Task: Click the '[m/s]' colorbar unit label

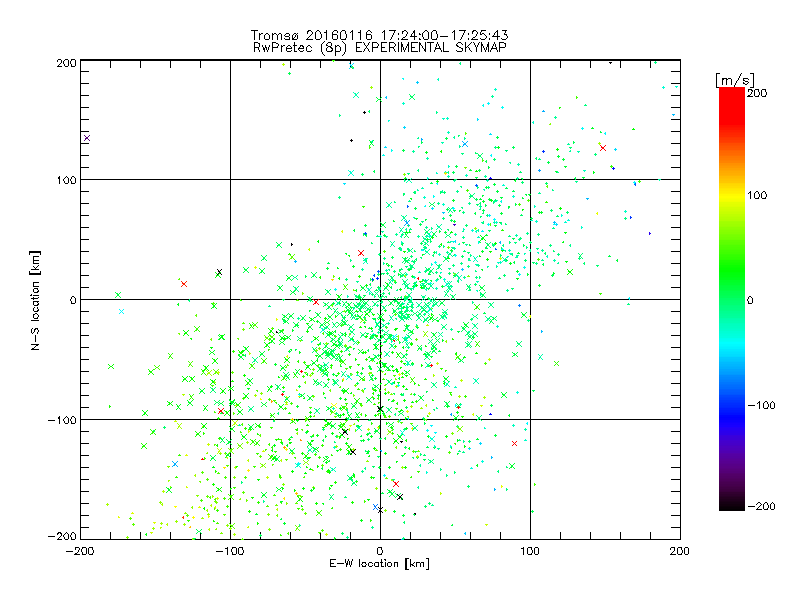Action: [734, 80]
